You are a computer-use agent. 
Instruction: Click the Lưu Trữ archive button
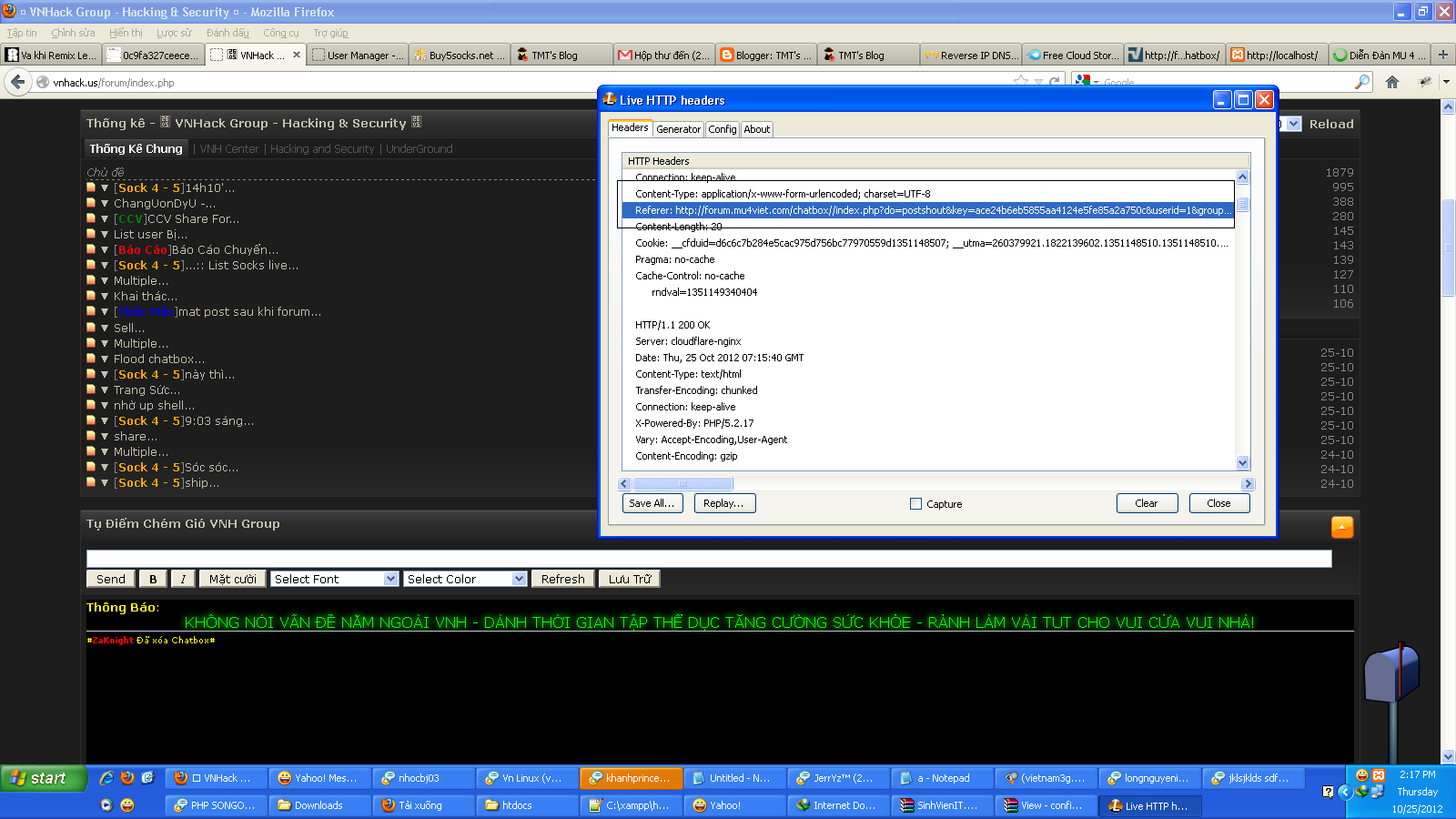click(631, 579)
